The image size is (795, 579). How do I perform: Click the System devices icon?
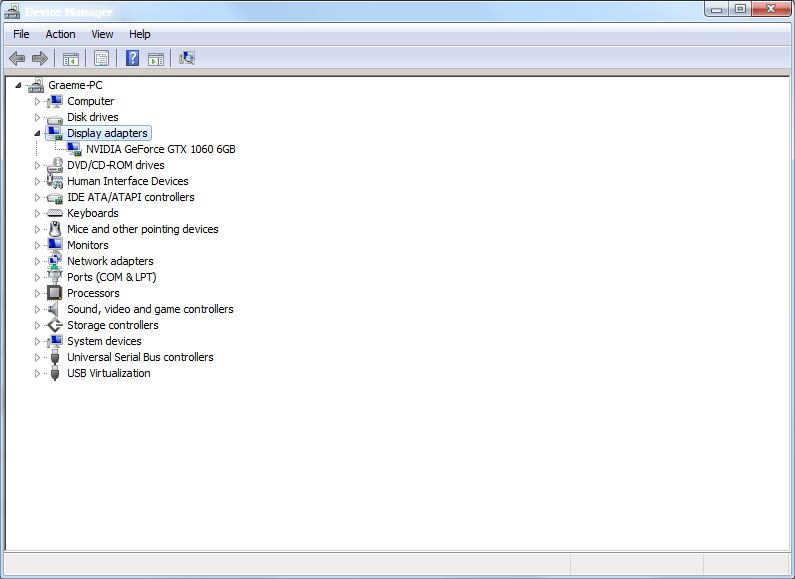(55, 341)
